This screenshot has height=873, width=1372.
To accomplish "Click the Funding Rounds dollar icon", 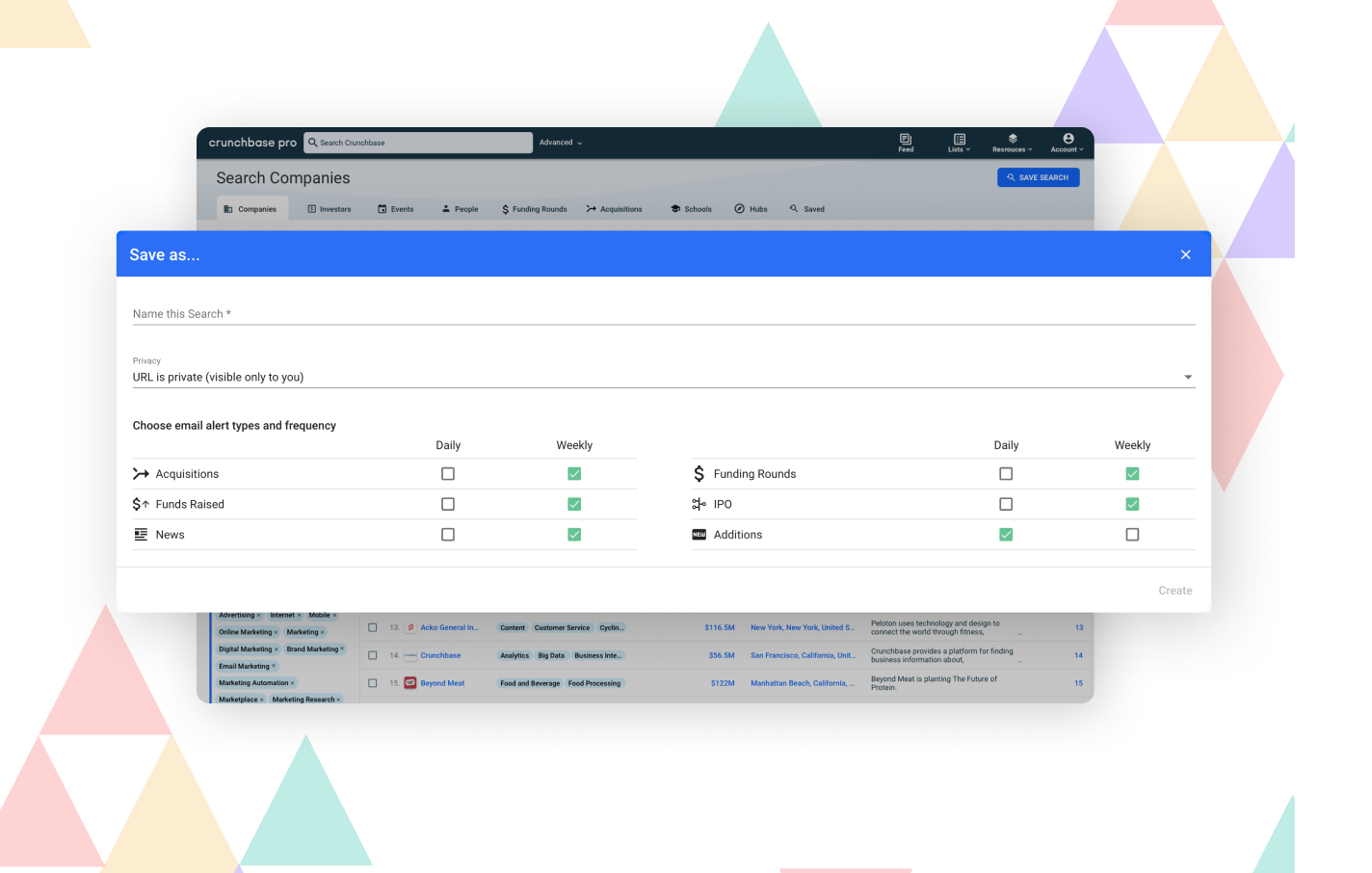I will pos(699,473).
